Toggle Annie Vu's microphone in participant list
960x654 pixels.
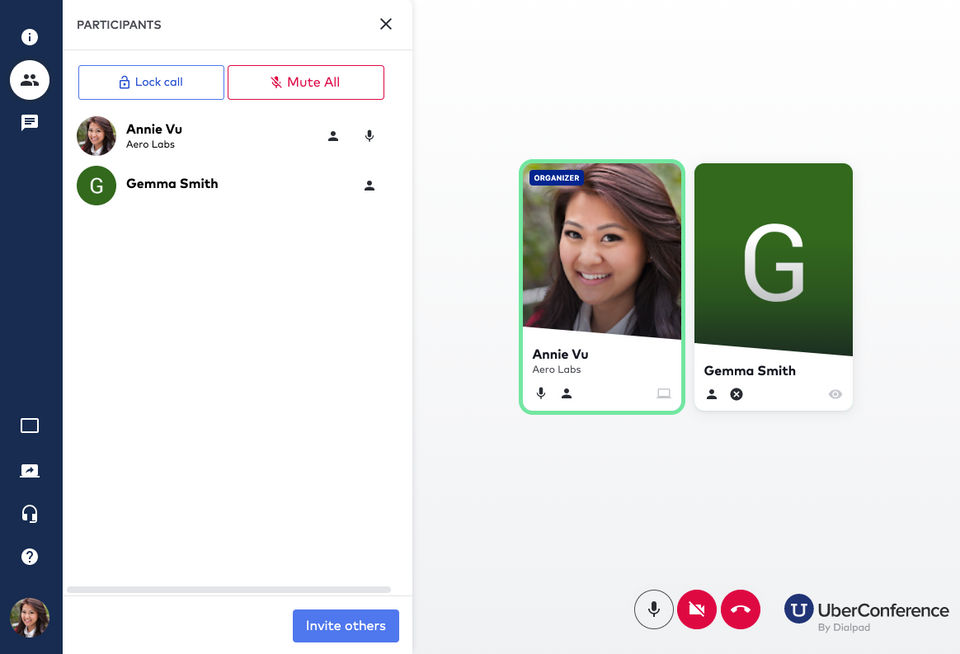click(x=369, y=136)
